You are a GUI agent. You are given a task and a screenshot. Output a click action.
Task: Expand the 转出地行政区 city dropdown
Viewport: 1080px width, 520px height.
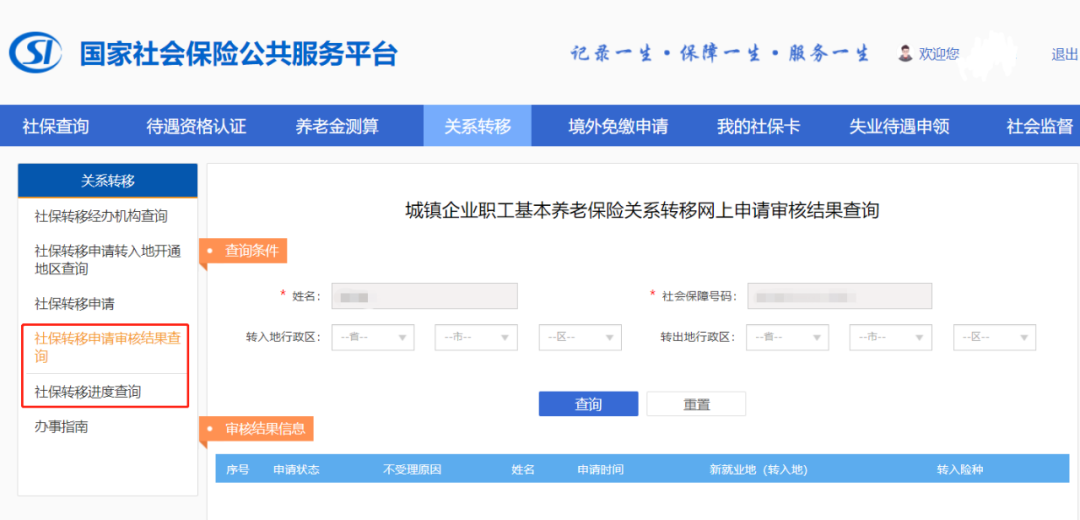890,337
